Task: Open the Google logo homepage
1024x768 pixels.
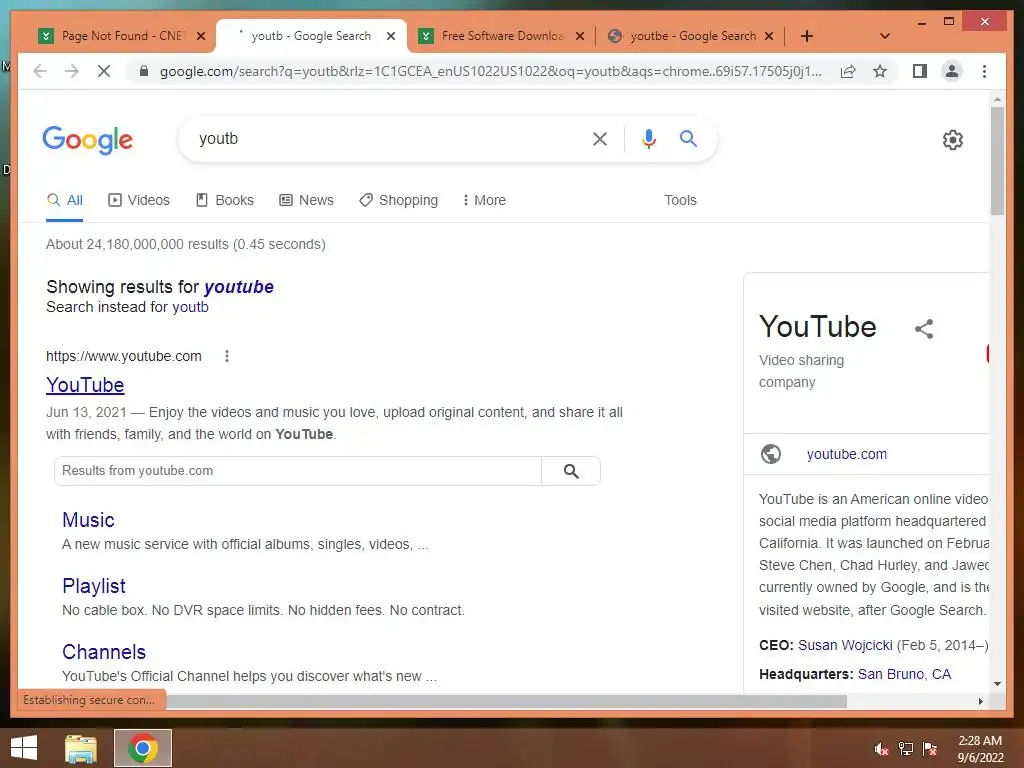Action: coord(88,140)
